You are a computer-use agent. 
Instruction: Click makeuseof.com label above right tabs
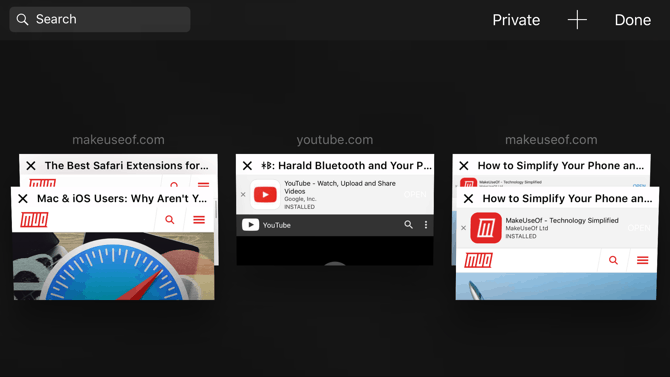point(551,140)
